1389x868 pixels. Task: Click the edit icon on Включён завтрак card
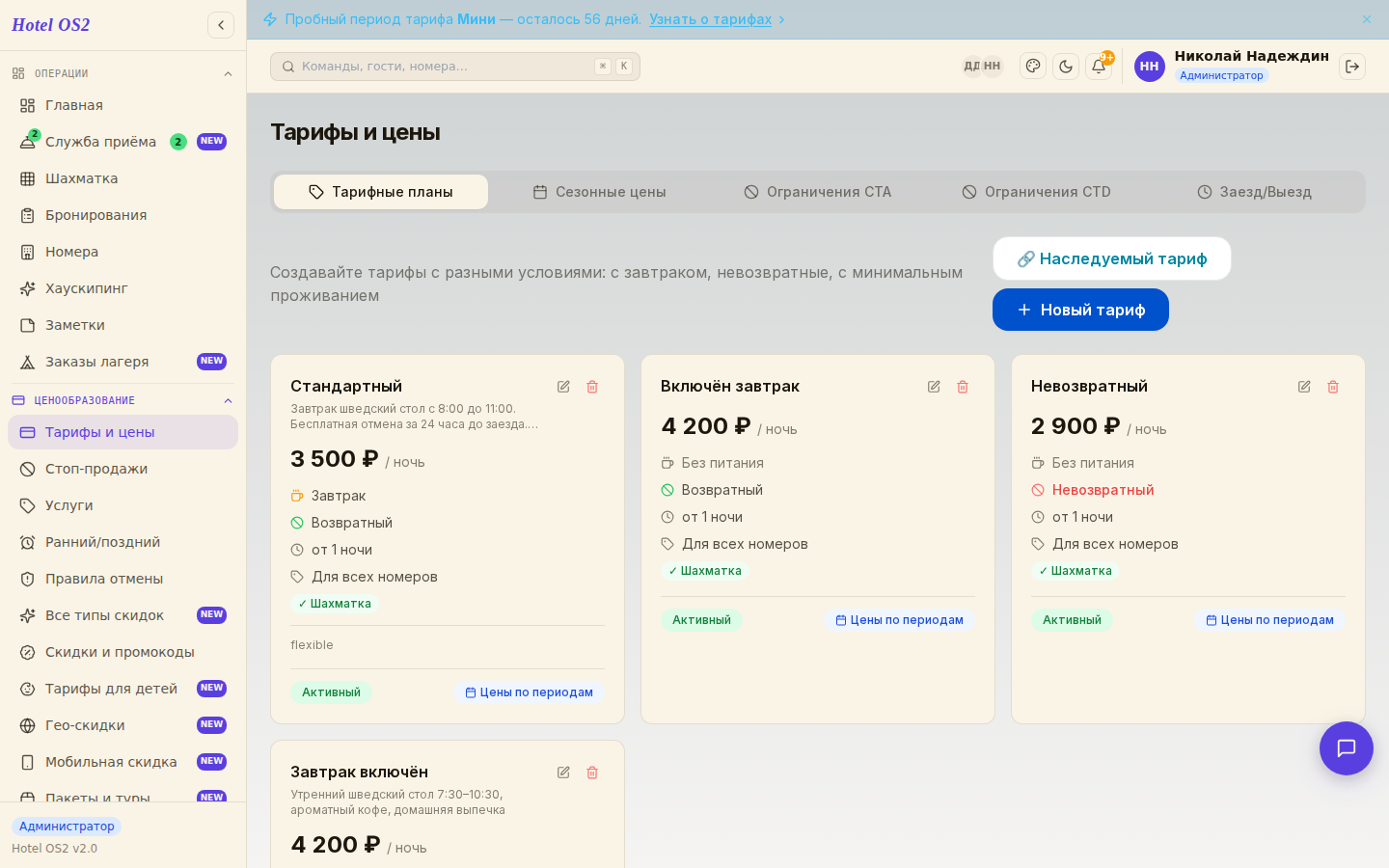[x=934, y=387]
